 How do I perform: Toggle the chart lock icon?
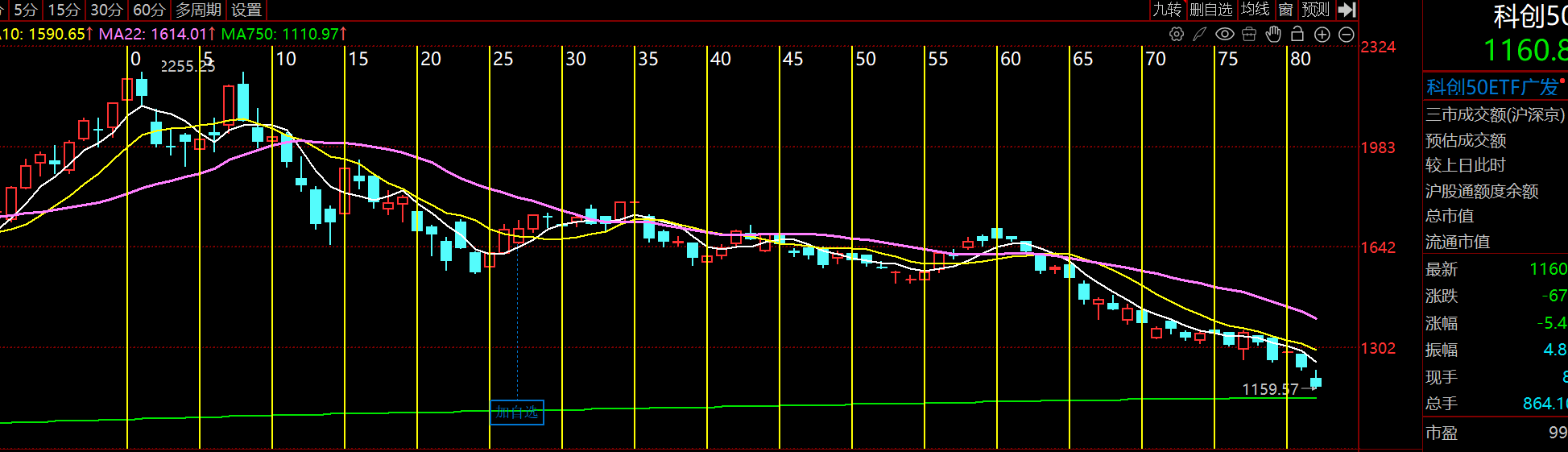[1297, 34]
